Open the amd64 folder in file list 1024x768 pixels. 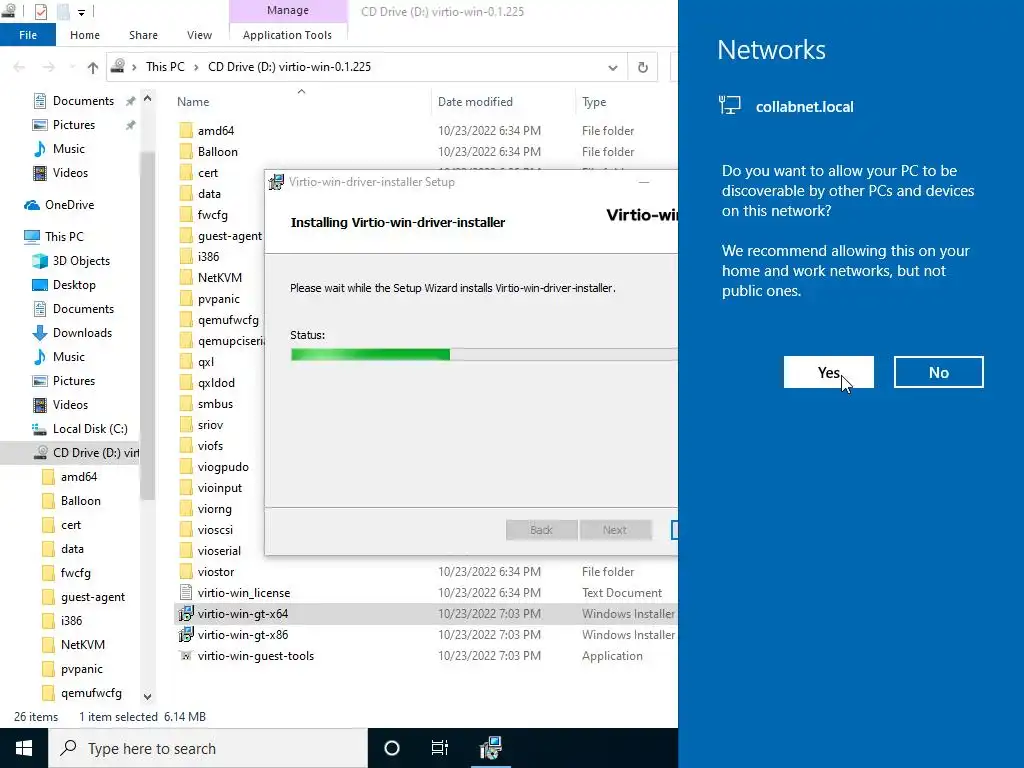[216, 131]
